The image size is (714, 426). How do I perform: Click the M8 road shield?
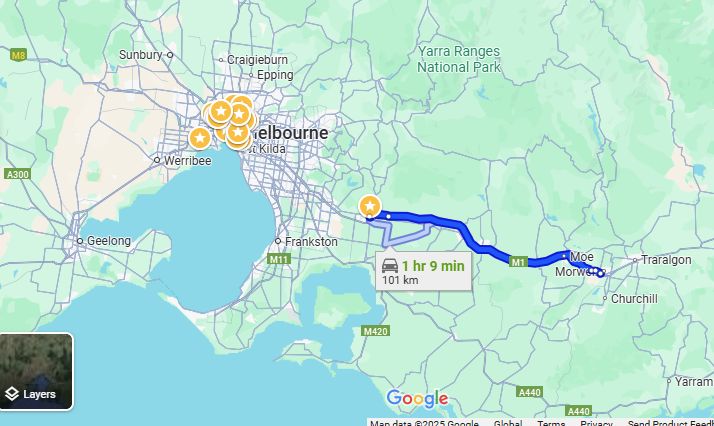click(x=18, y=56)
